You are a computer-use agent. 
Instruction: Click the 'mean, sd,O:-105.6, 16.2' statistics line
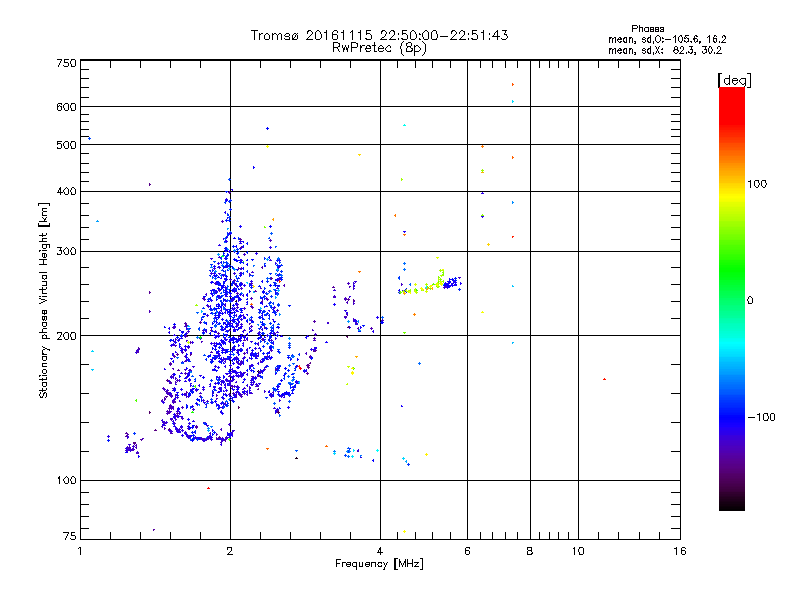[x=667, y=39]
